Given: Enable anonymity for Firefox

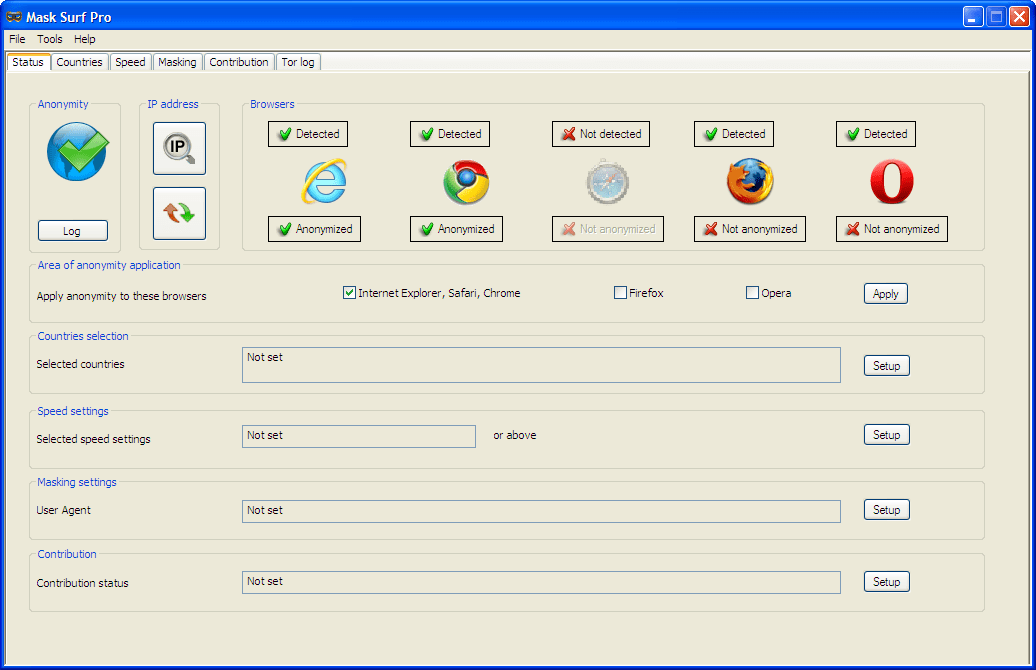Looking at the screenshot, I should [x=620, y=292].
